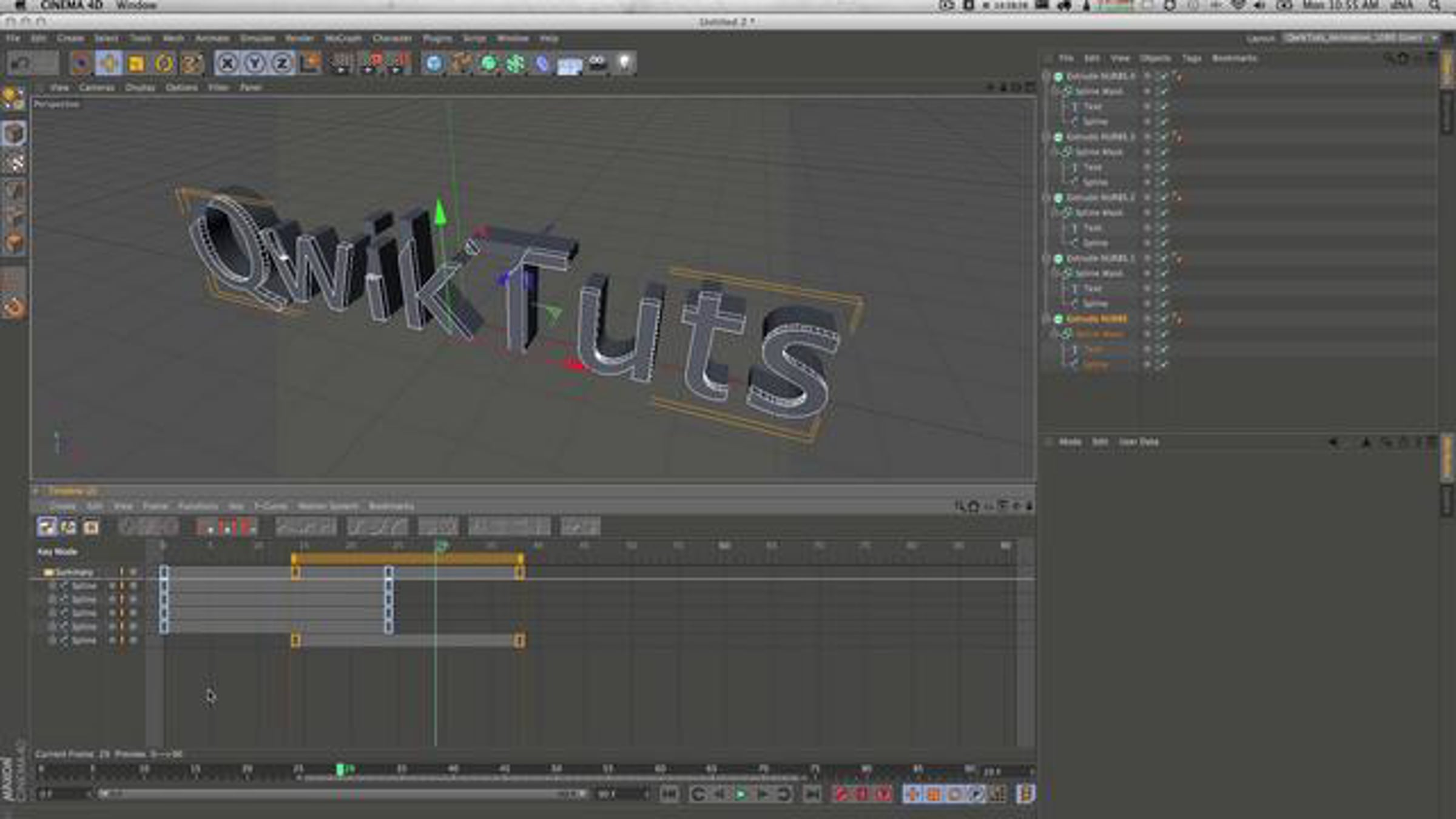The height and width of the screenshot is (819, 1456).
Task: Switch to Texture mode in left palette
Action: point(13,163)
